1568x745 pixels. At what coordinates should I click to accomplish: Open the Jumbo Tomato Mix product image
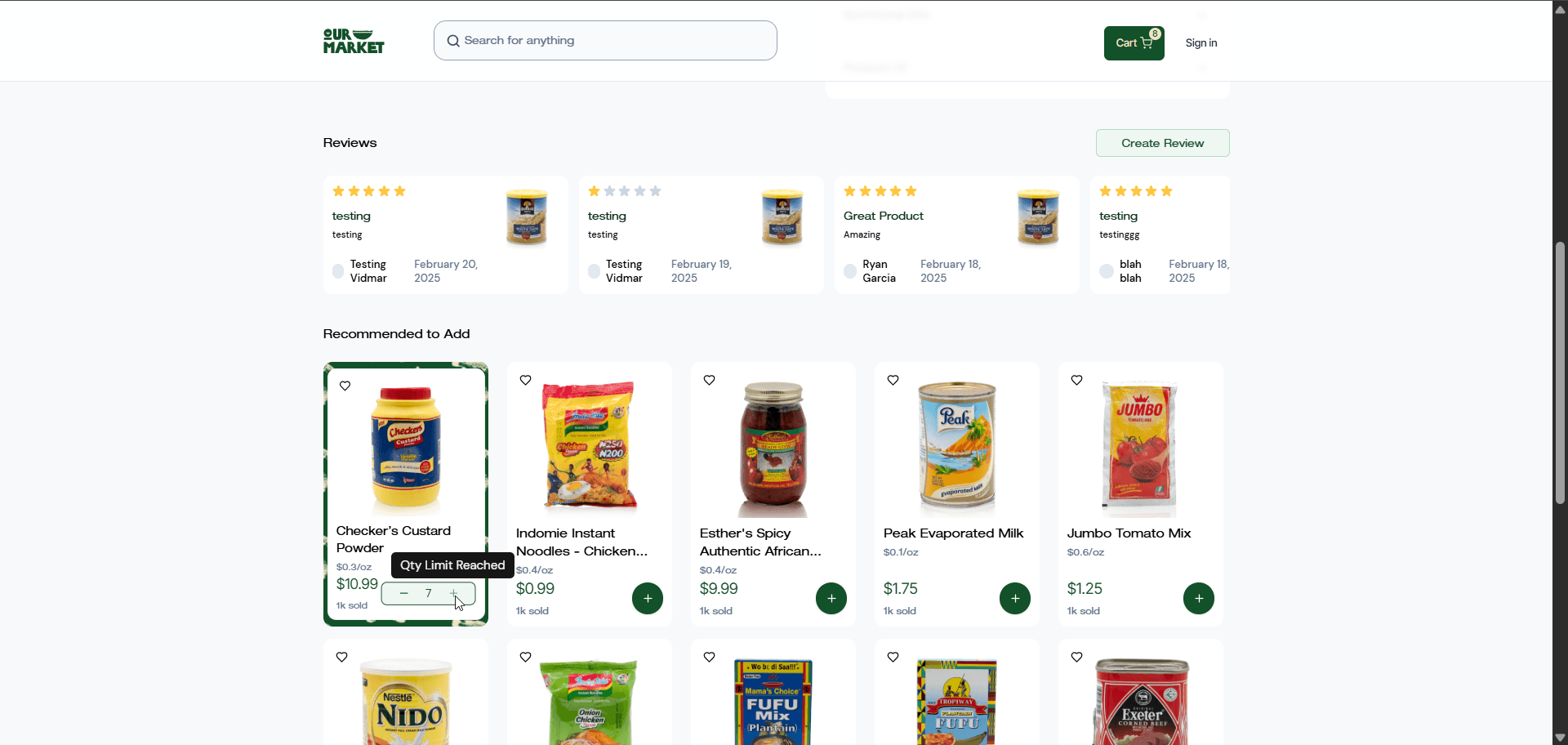(1140, 448)
